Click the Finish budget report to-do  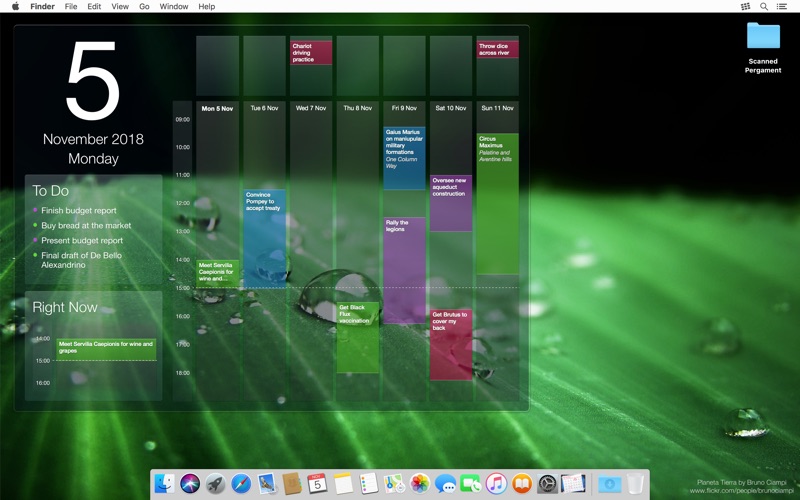pyautogui.click(x=79, y=210)
